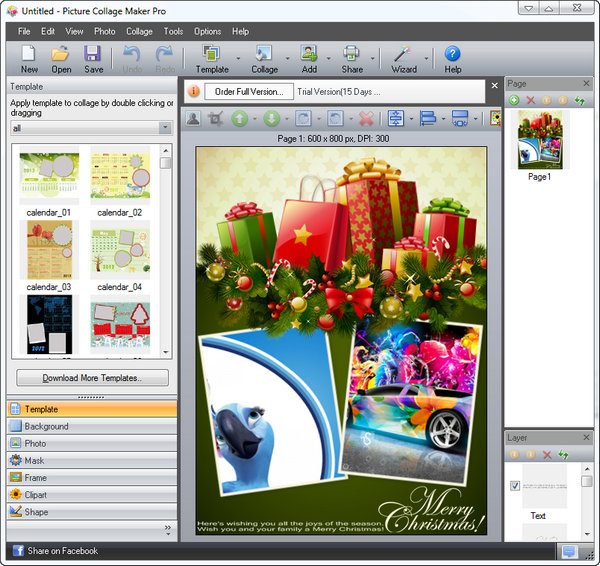This screenshot has height=566, width=600.
Task: Expand the Add button dropdown arrow
Action: pyautogui.click(x=329, y=59)
